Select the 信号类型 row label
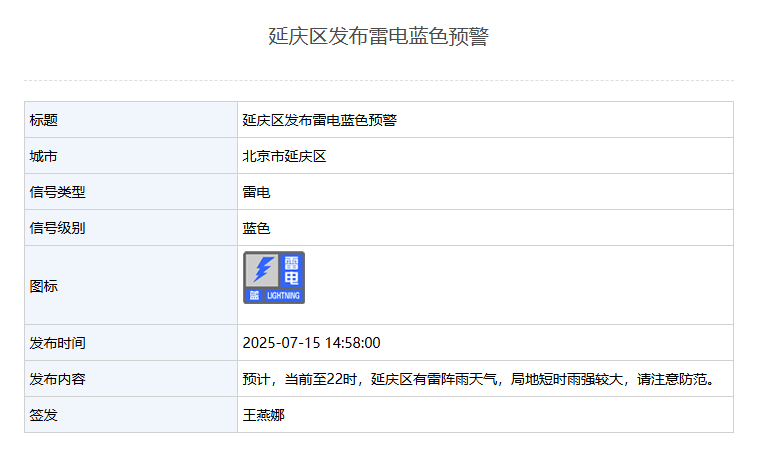 pyautogui.click(x=58, y=192)
